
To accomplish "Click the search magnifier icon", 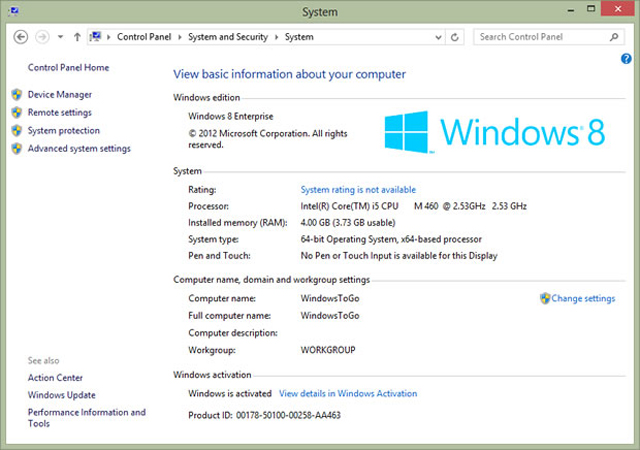I will (614, 37).
